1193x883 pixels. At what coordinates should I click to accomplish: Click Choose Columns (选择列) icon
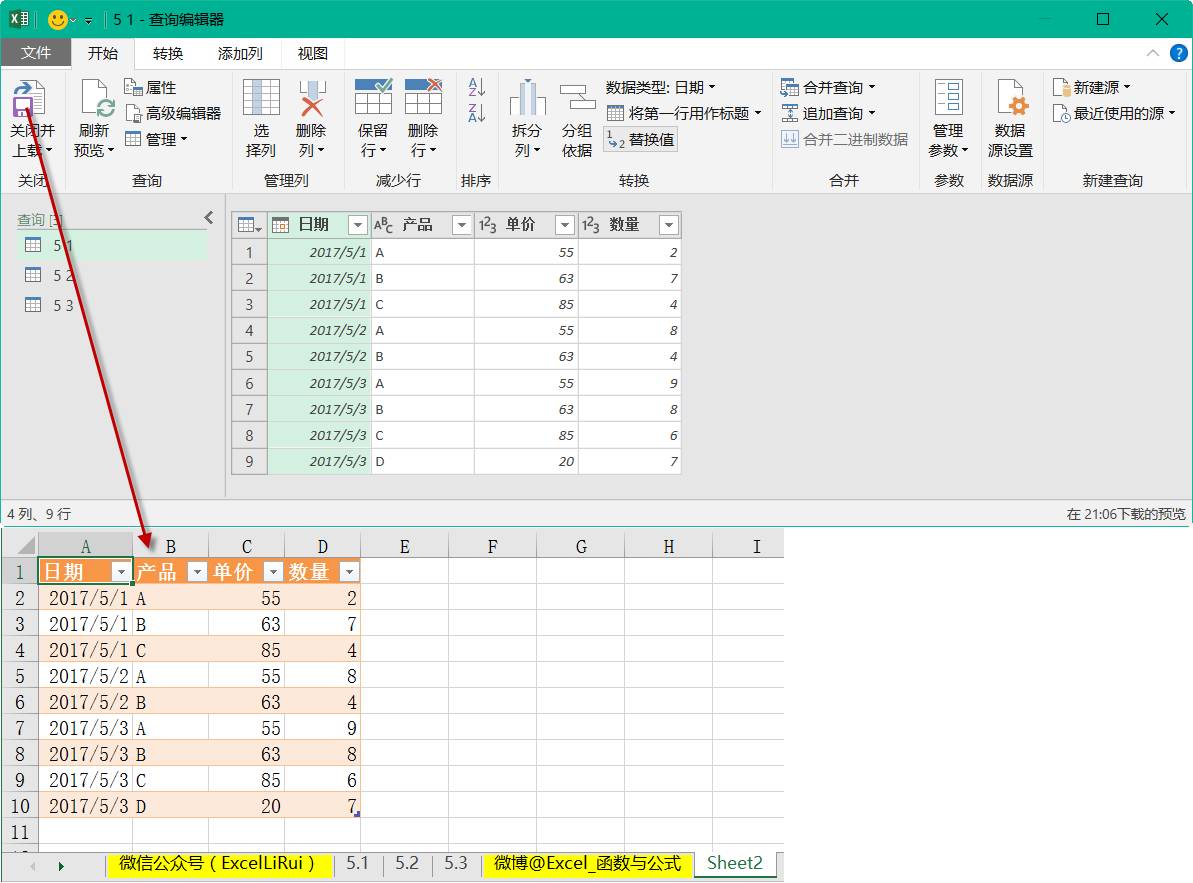pos(261,97)
